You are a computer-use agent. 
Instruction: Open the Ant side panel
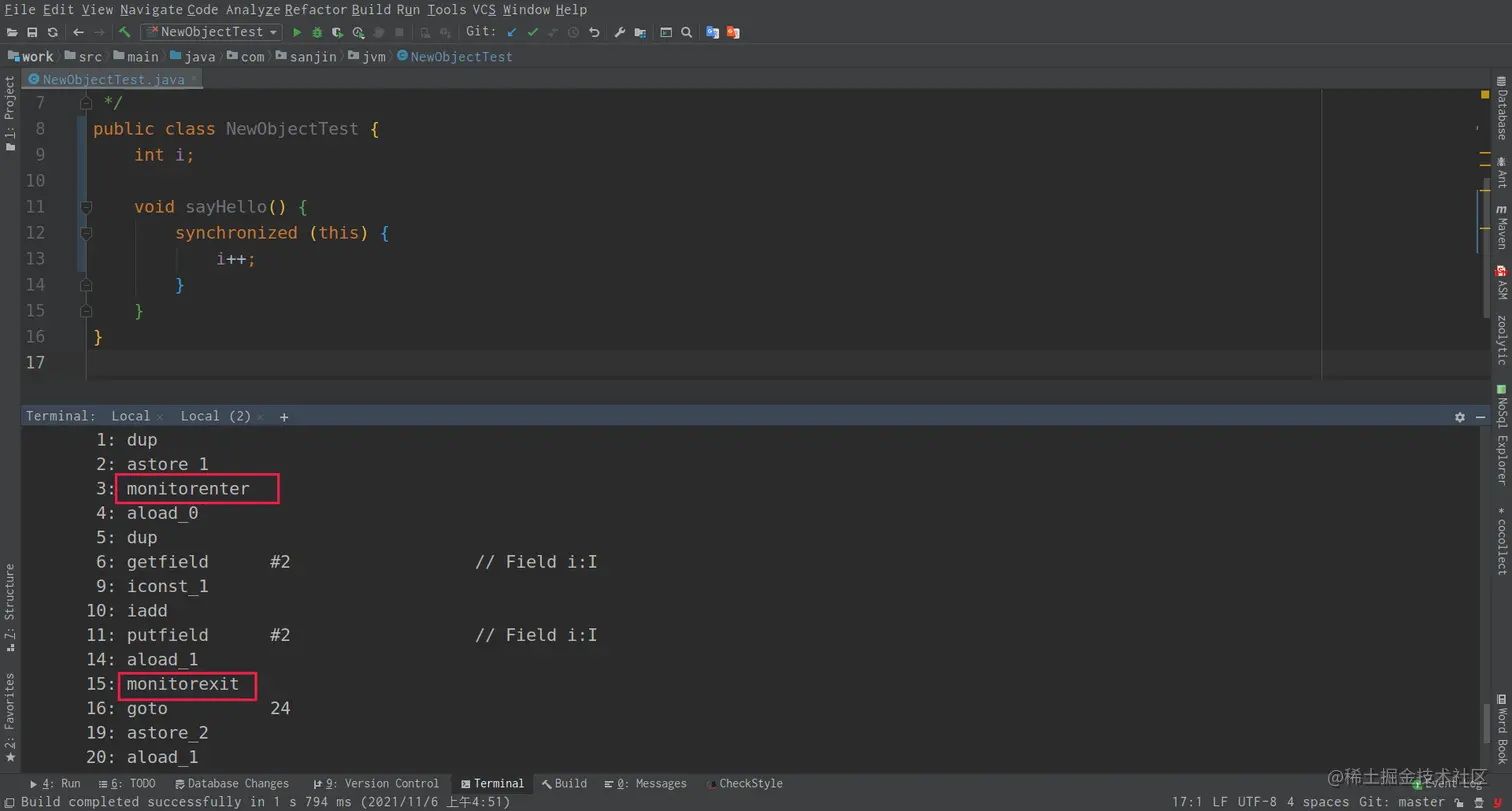1501,173
